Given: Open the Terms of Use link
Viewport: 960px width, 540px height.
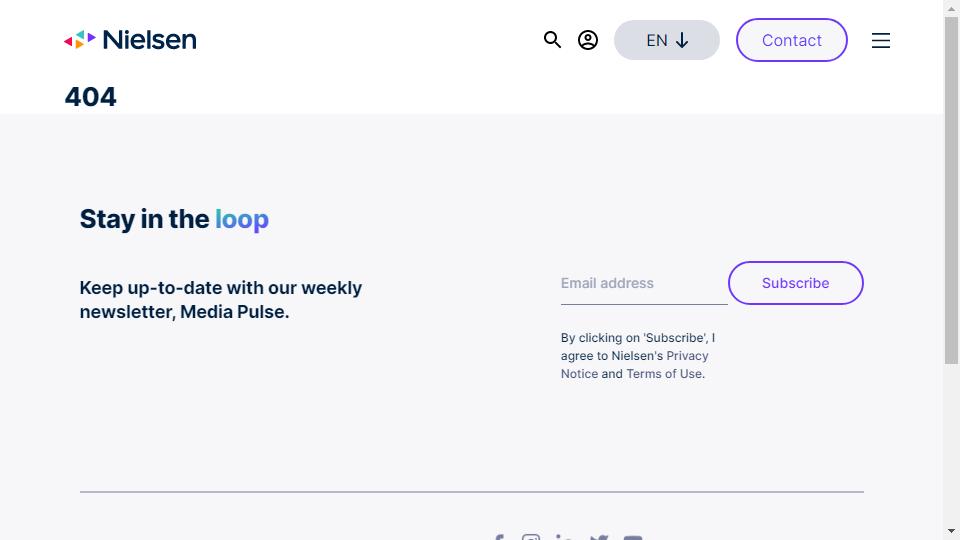Looking at the screenshot, I should [664, 374].
